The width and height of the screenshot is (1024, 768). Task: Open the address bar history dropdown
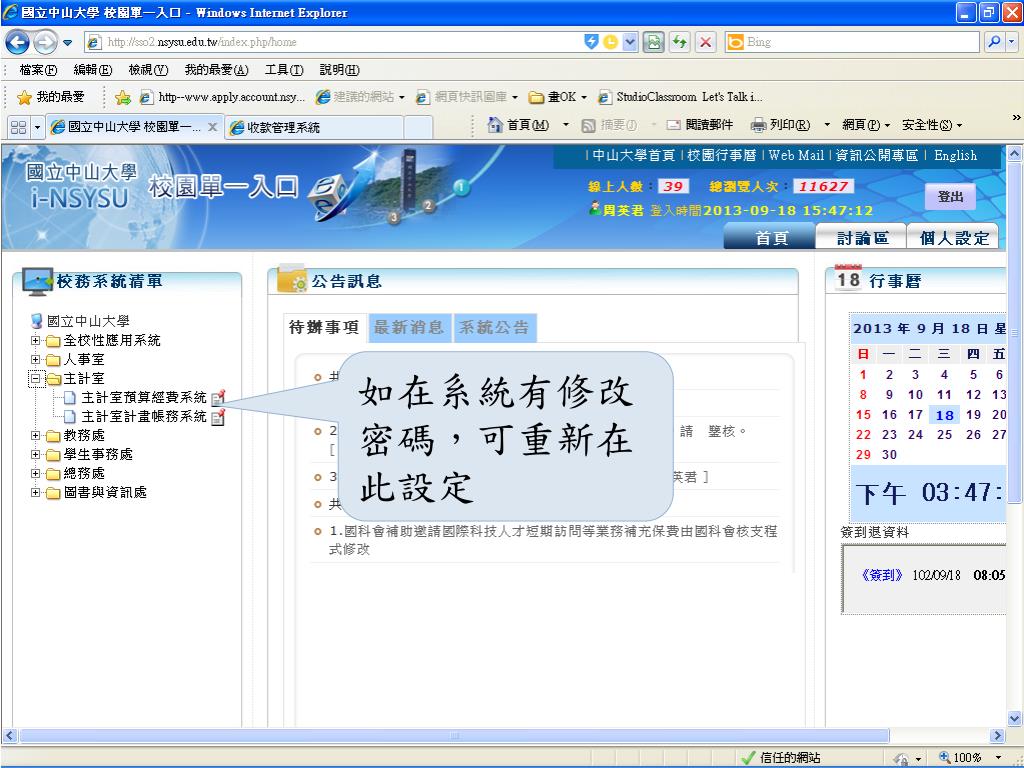(630, 42)
